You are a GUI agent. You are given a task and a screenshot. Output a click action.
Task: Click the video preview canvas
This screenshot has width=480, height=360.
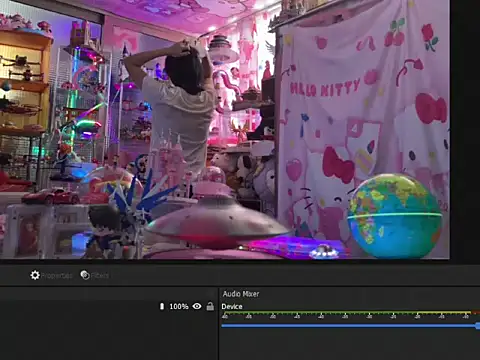click(x=225, y=129)
